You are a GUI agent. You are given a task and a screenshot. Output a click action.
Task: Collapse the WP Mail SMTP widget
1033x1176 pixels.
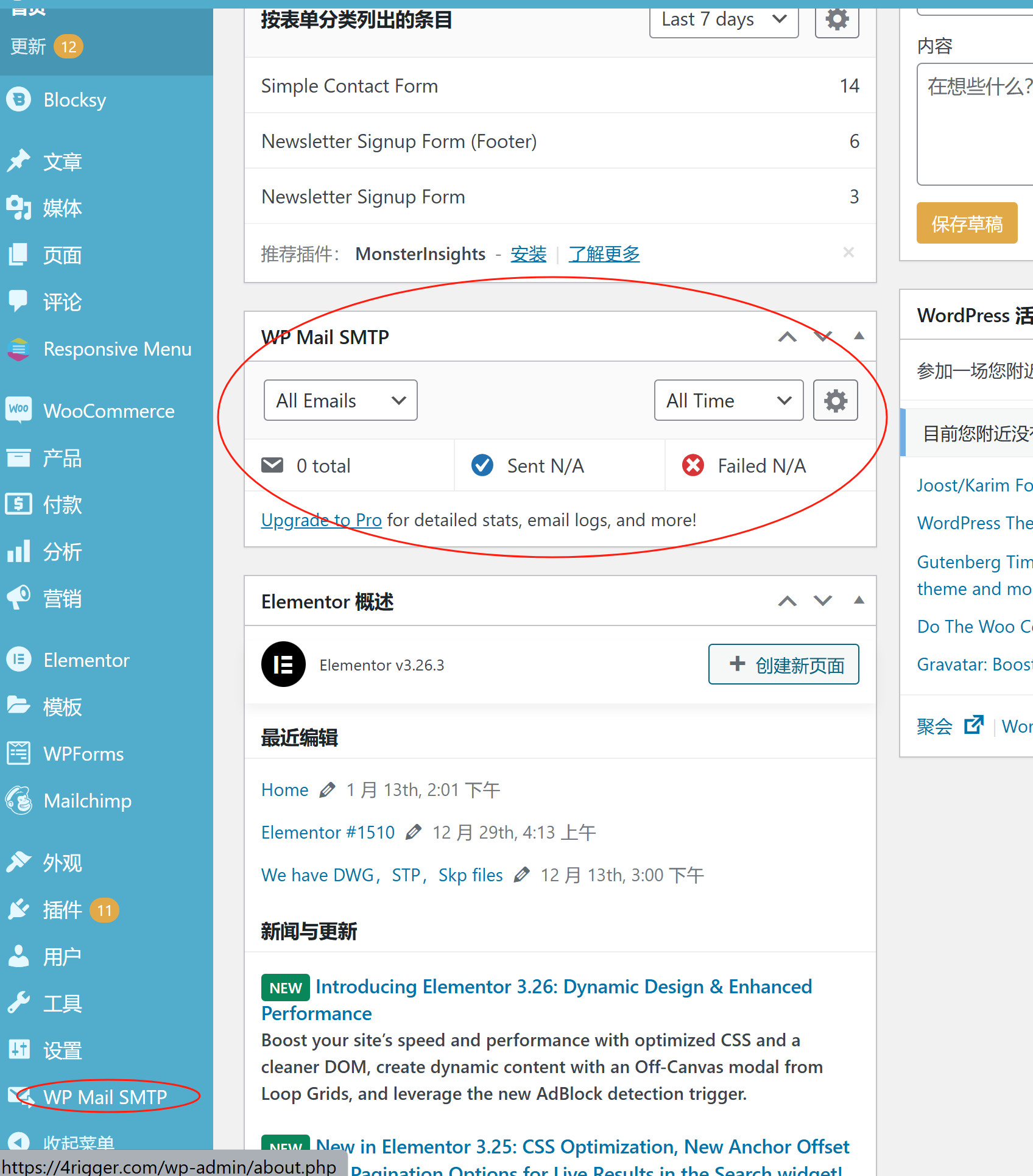click(x=859, y=336)
